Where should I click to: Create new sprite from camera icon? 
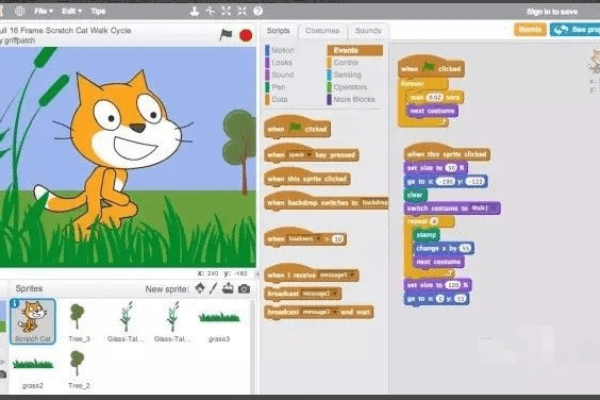(x=244, y=289)
